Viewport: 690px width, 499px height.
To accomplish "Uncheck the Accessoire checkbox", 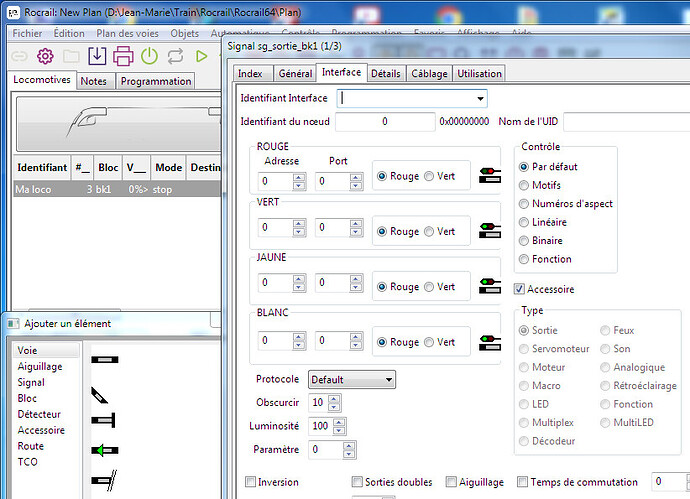I will (519, 289).
